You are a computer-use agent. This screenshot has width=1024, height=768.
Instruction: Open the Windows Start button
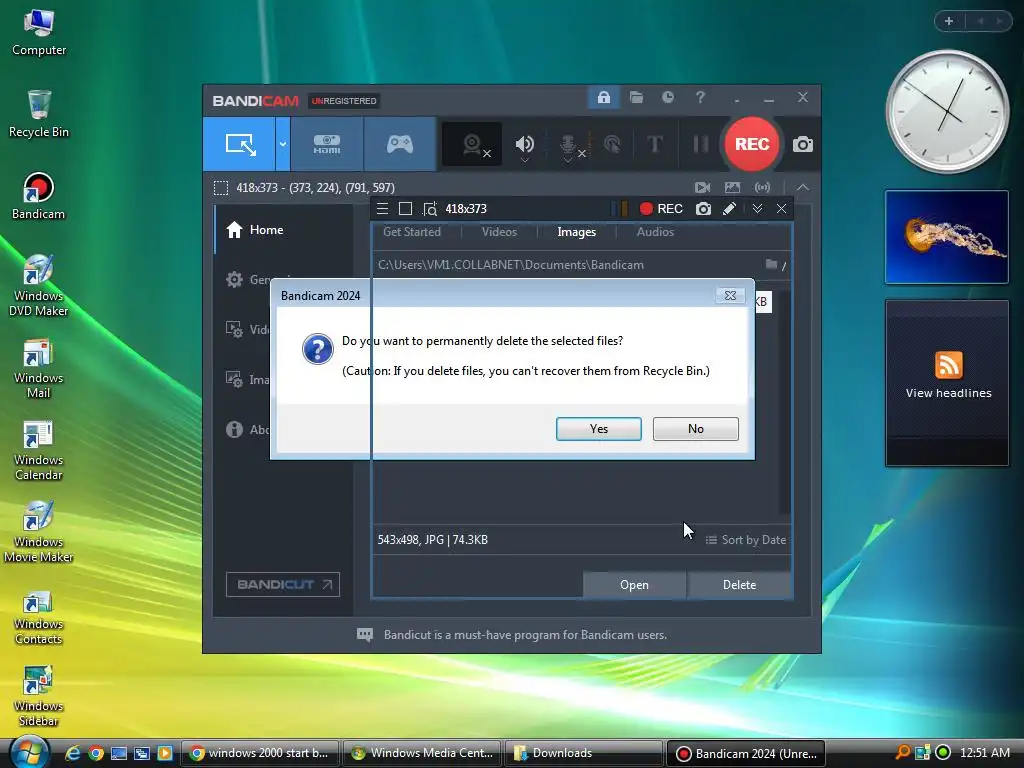click(29, 752)
